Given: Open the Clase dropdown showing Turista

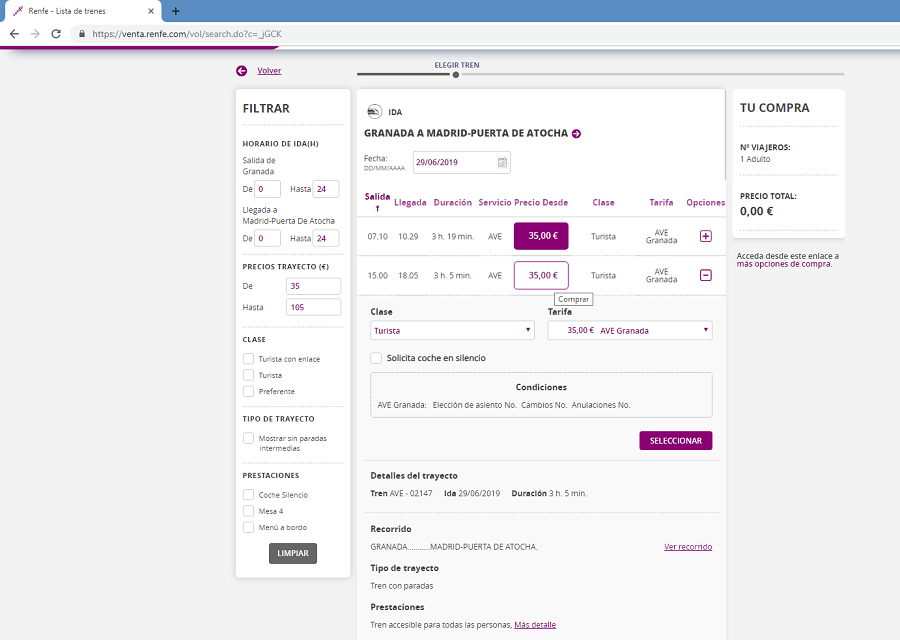Looking at the screenshot, I should point(452,330).
